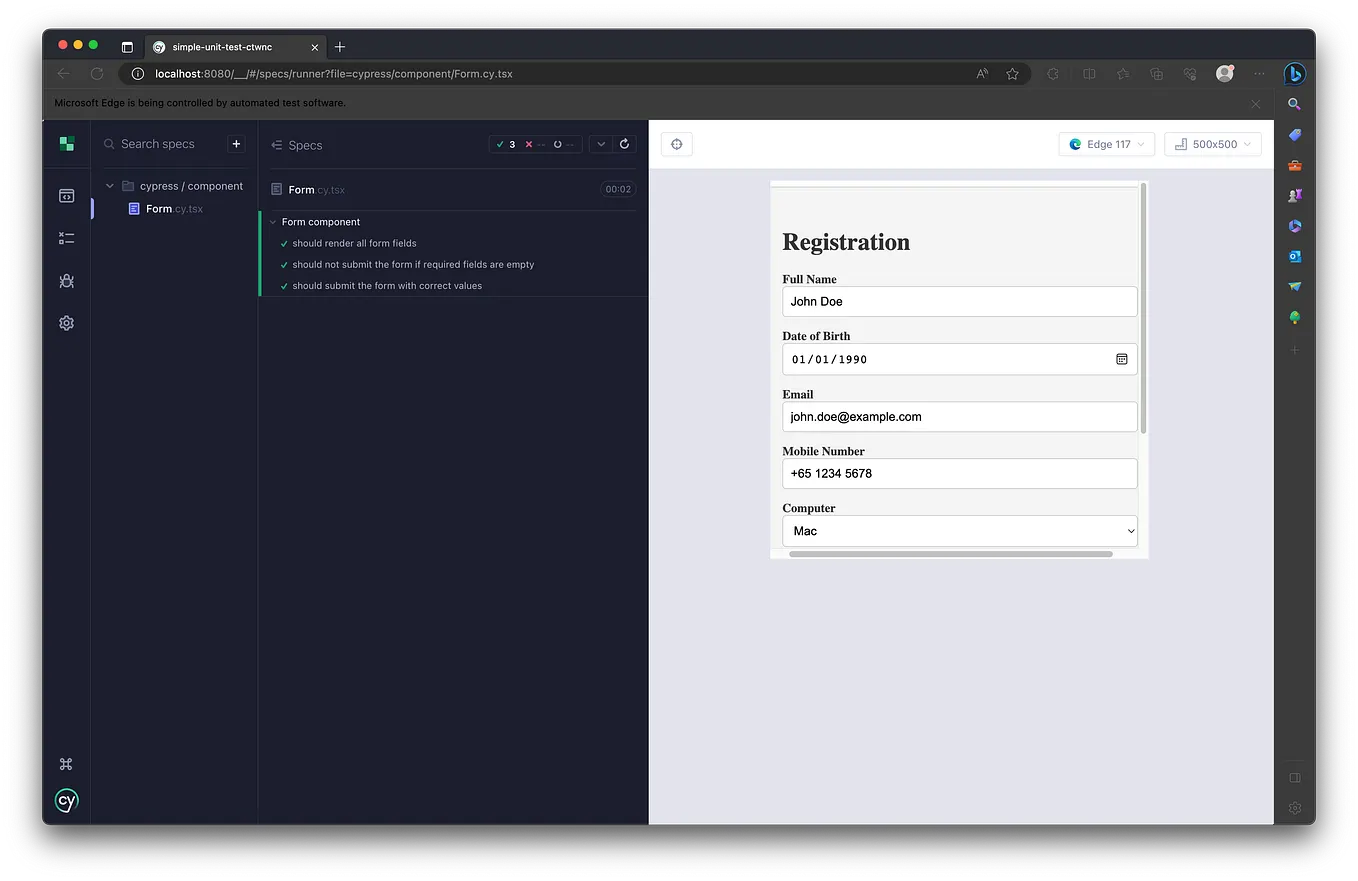Filter to passed tests via green checkmark
Screen dimensions: 1358x881
[x=502, y=144]
